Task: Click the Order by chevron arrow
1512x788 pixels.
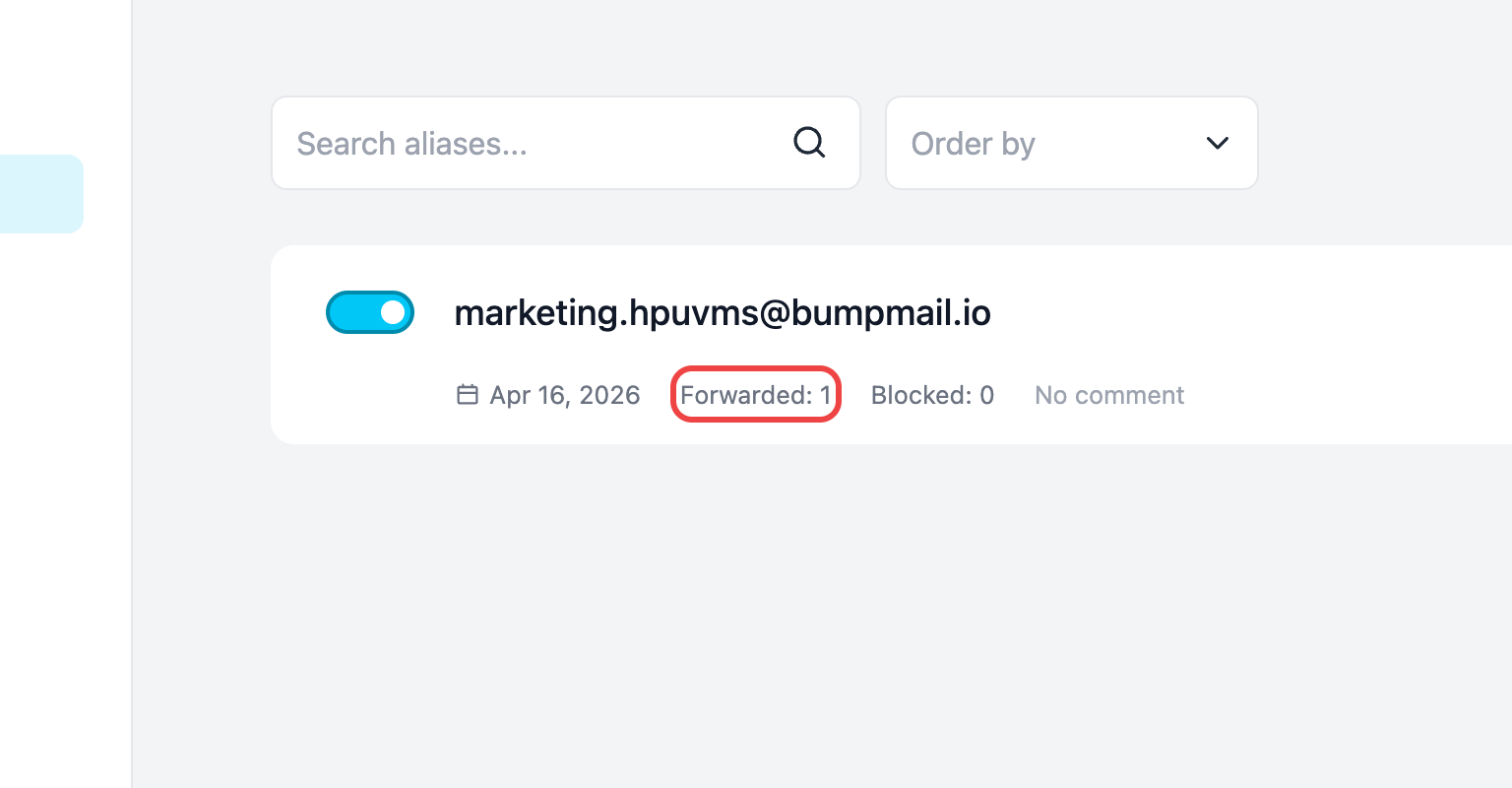Action: tap(1218, 143)
